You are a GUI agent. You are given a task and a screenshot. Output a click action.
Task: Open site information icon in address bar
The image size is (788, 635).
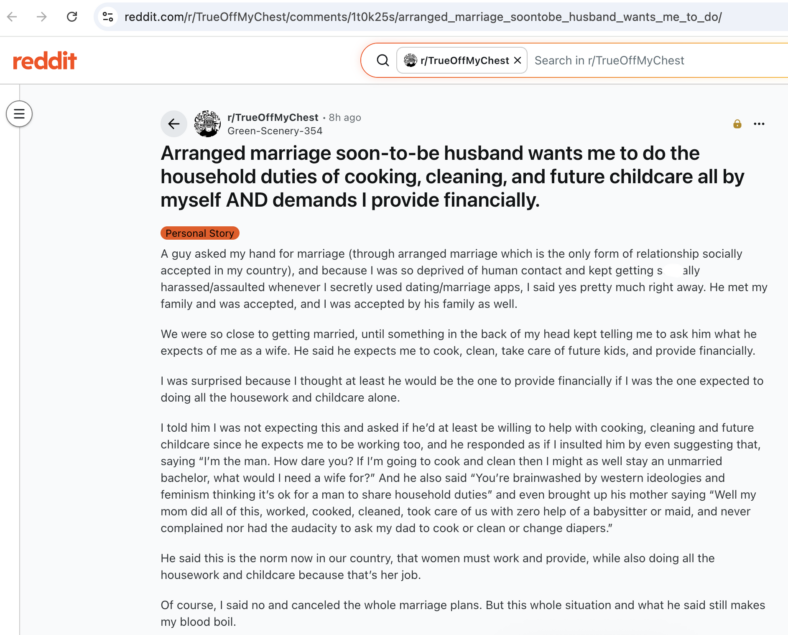pos(108,17)
